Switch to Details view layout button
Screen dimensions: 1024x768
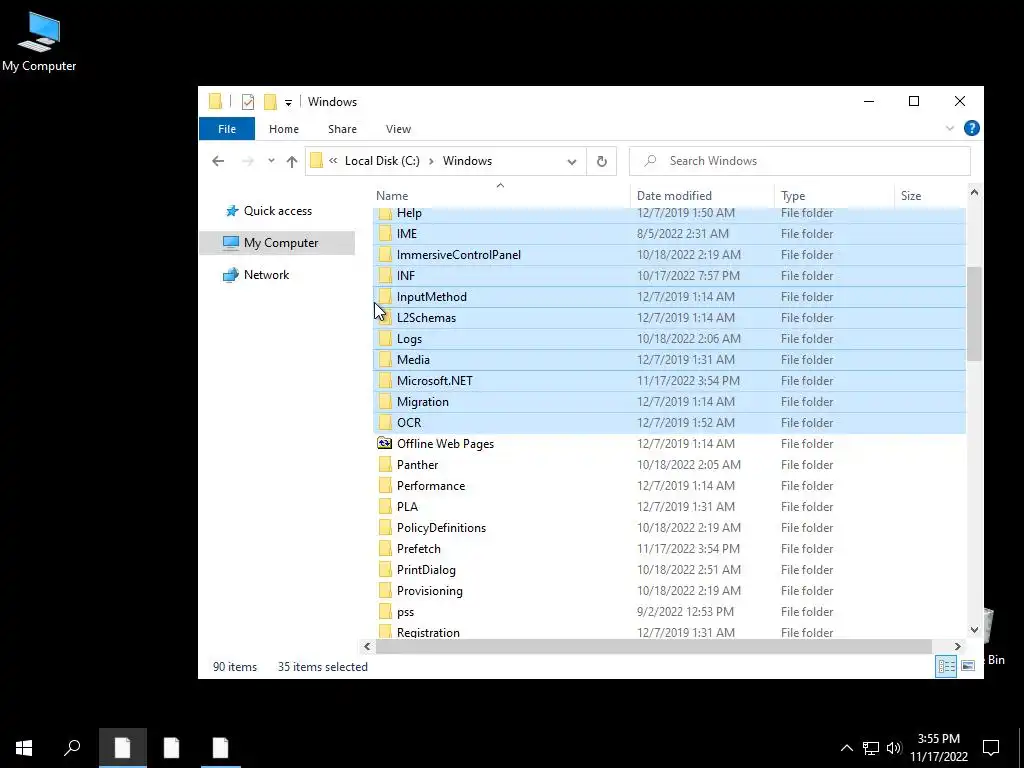[x=946, y=666]
